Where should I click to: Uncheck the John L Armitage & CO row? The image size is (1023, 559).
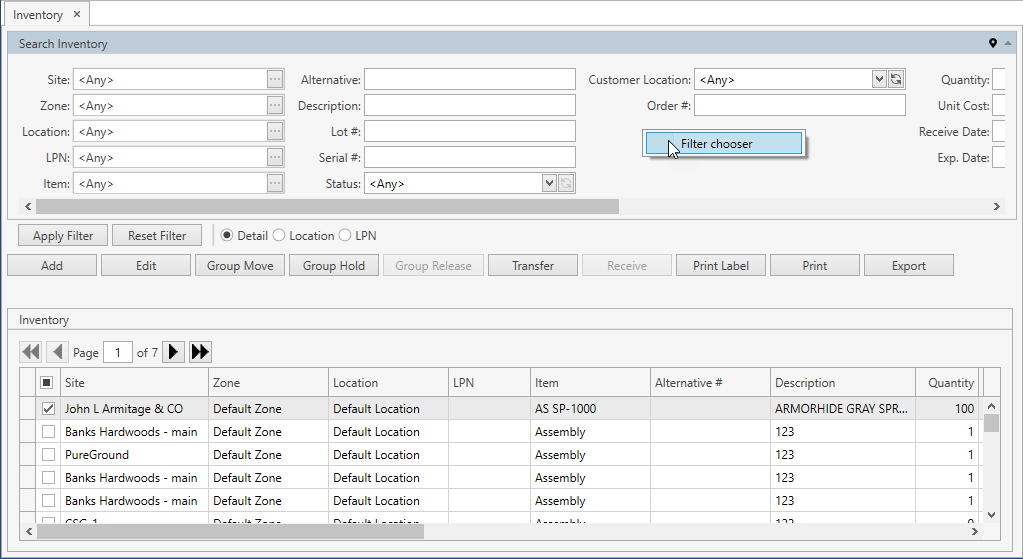tap(47, 409)
